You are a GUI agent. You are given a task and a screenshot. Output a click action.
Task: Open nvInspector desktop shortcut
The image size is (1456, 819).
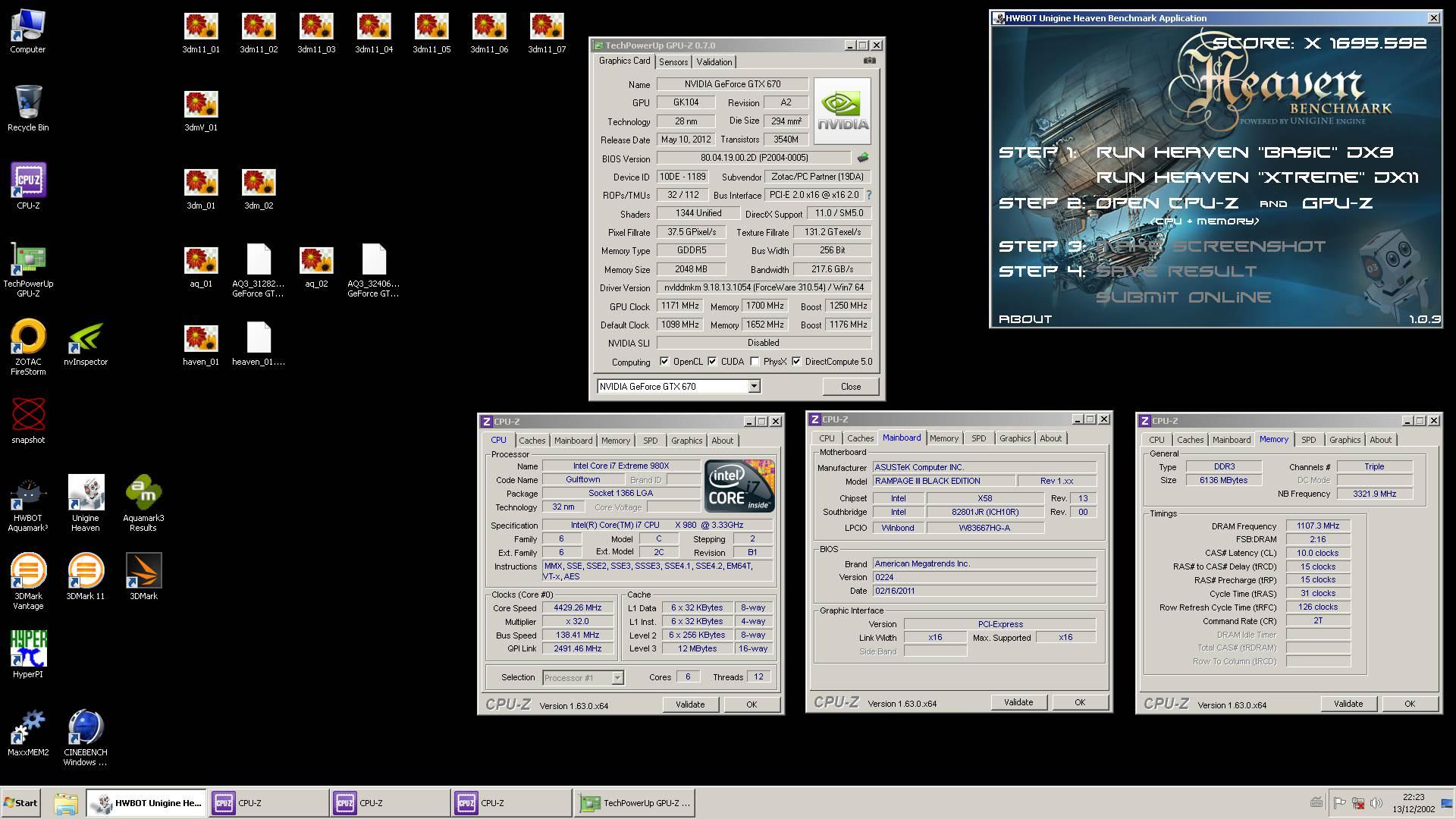(86, 345)
